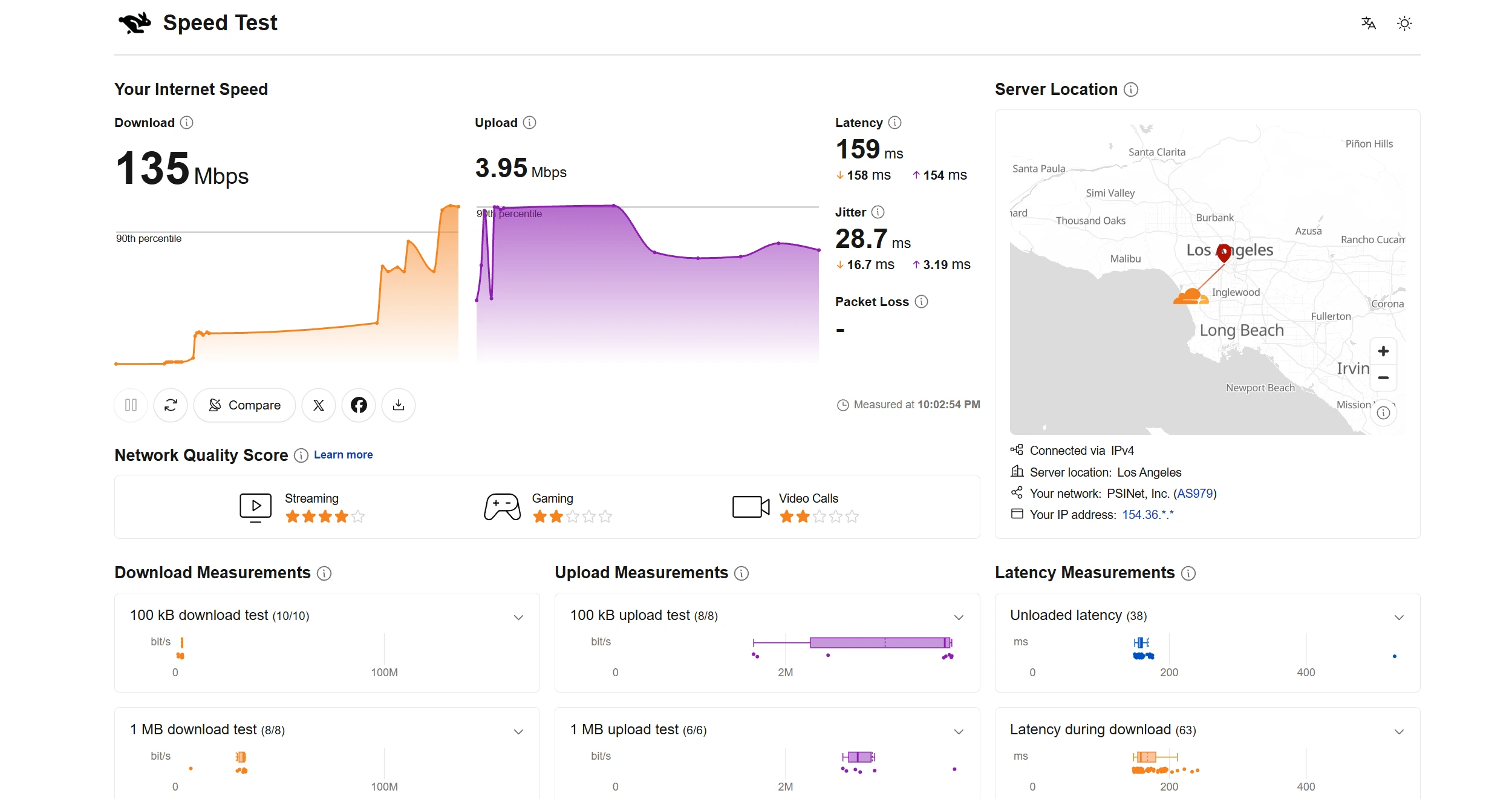Click the 135 Mbps download value
1512x799 pixels.
[x=181, y=169]
